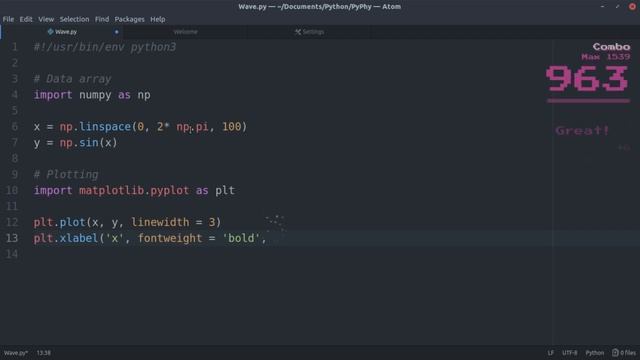Click 'sin' on line 7
The width and height of the screenshot is (640, 360).
[89, 142]
